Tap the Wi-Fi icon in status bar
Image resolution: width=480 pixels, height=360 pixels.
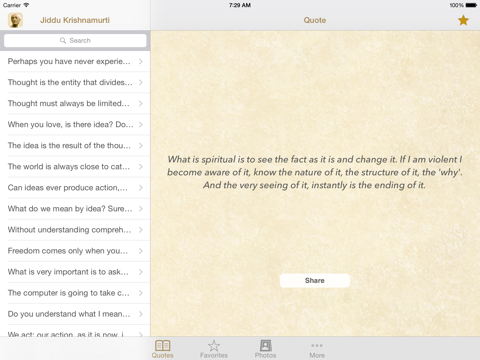pyautogui.click(x=26, y=5)
